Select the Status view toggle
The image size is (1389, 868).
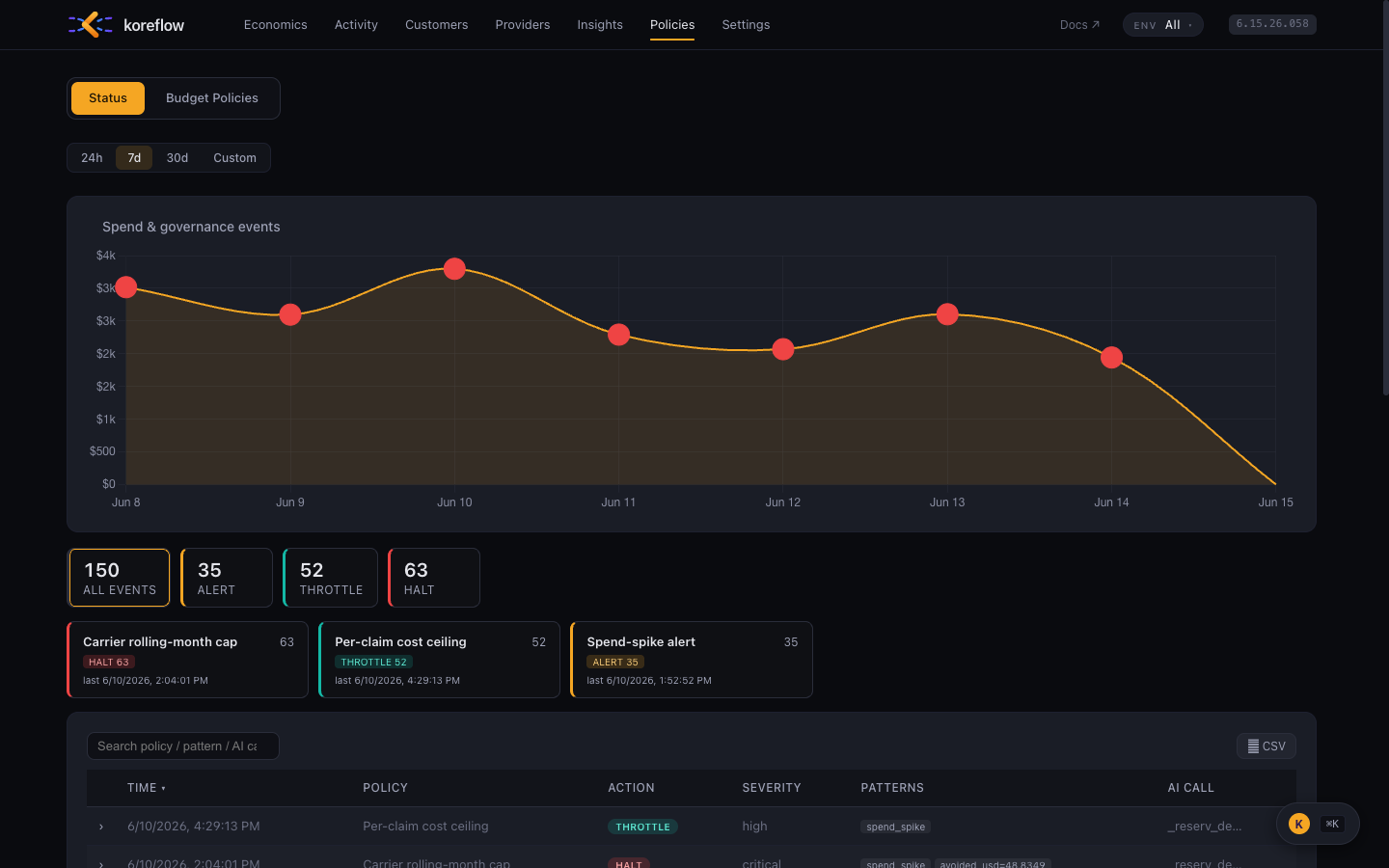(108, 98)
